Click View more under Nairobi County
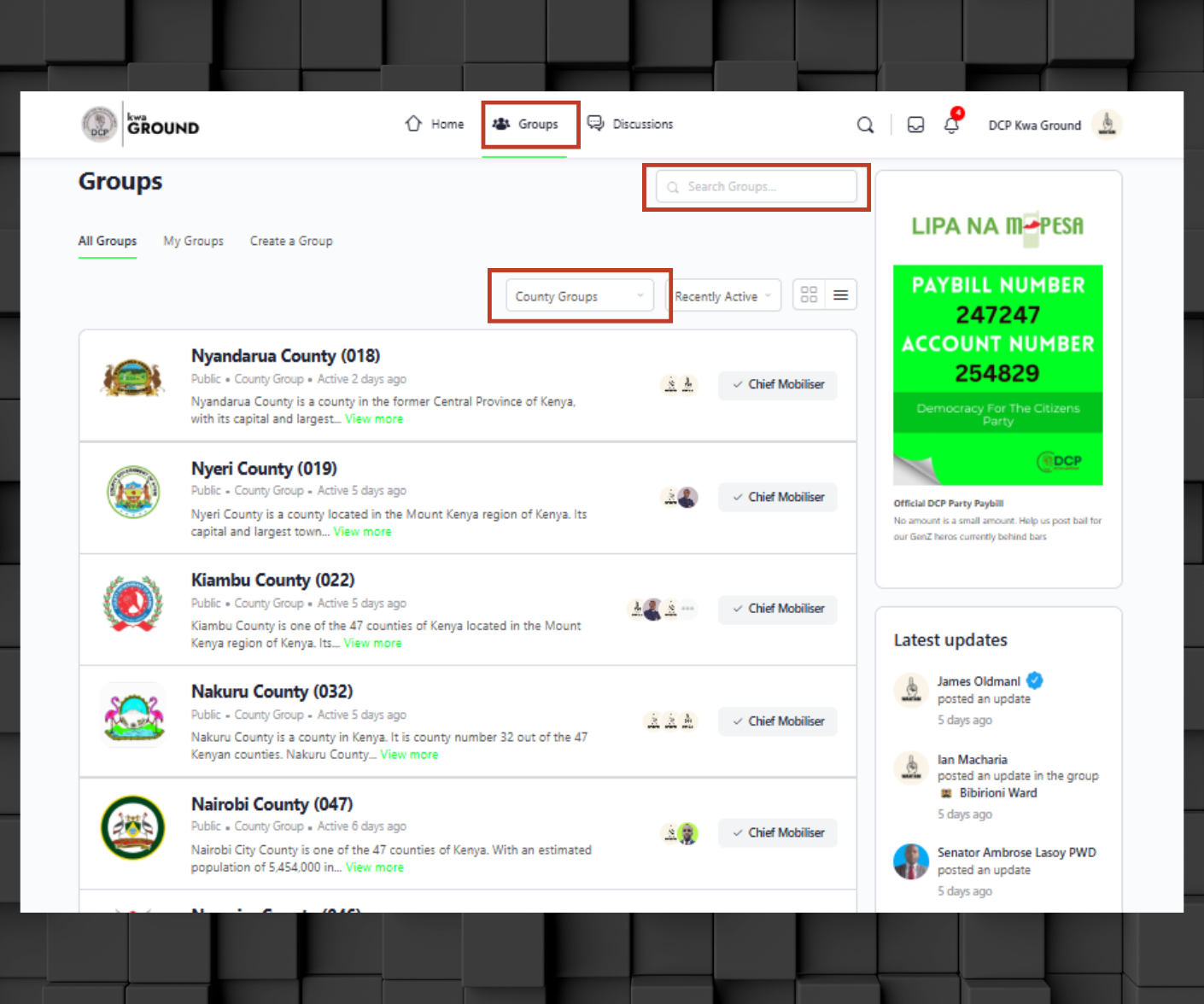This screenshot has height=1004, width=1204. 375,867
